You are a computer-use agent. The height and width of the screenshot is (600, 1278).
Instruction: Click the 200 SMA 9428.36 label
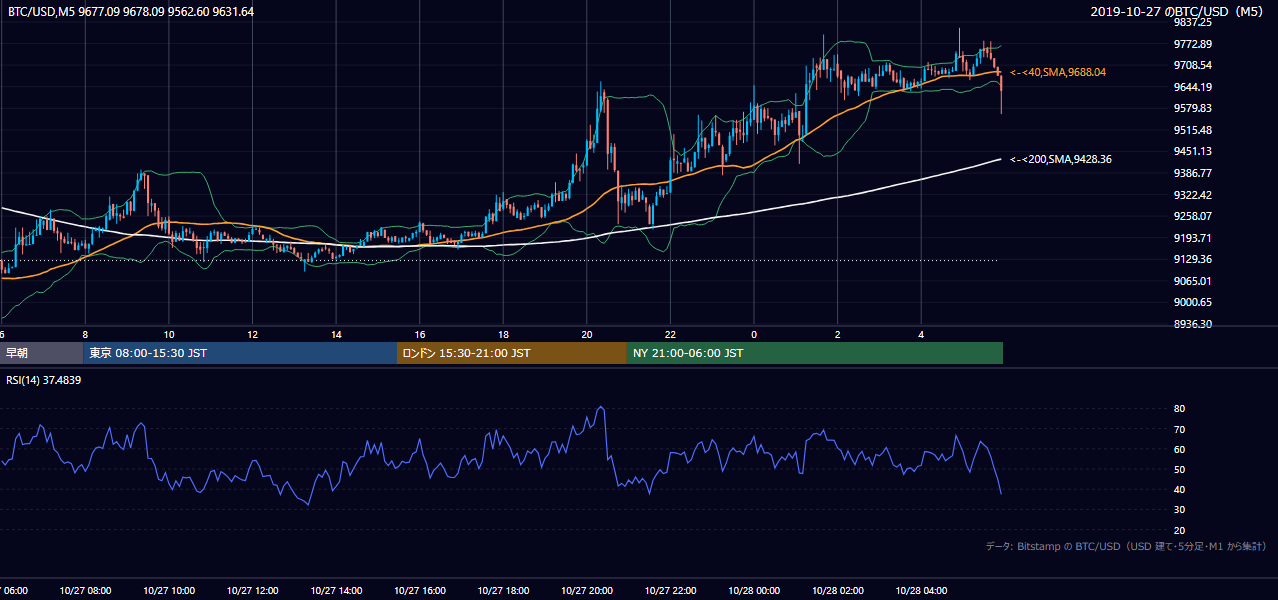1061,159
